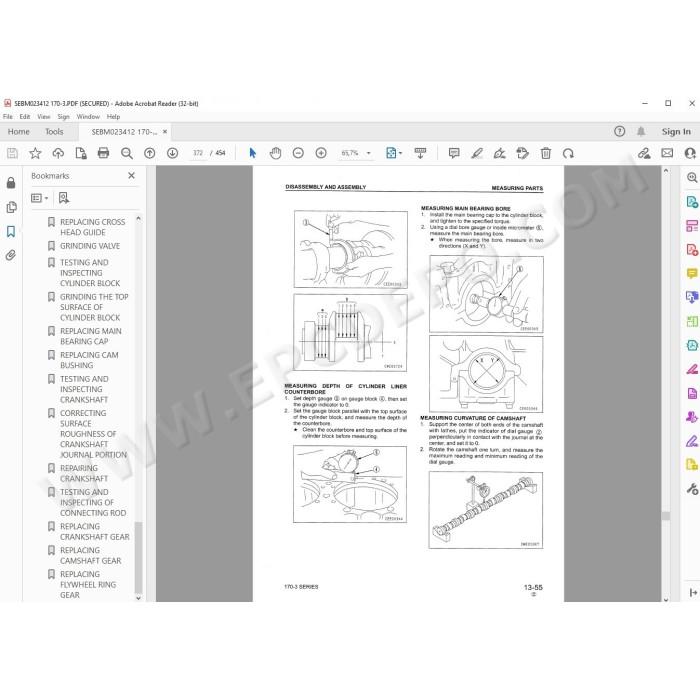Add a comment note icon
700x700 pixels.
(x=454, y=154)
